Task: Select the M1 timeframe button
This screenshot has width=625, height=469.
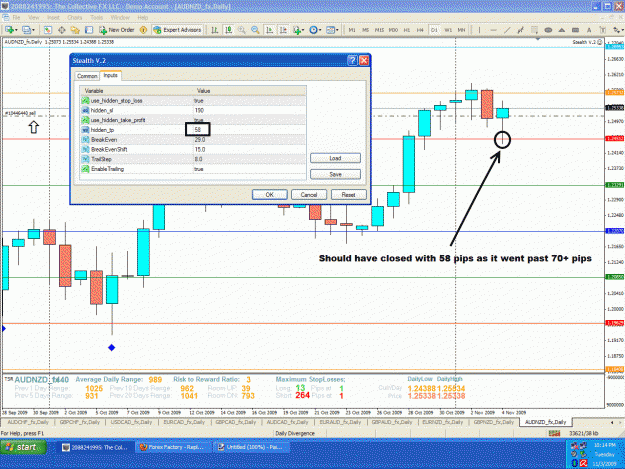Action: click(352, 30)
